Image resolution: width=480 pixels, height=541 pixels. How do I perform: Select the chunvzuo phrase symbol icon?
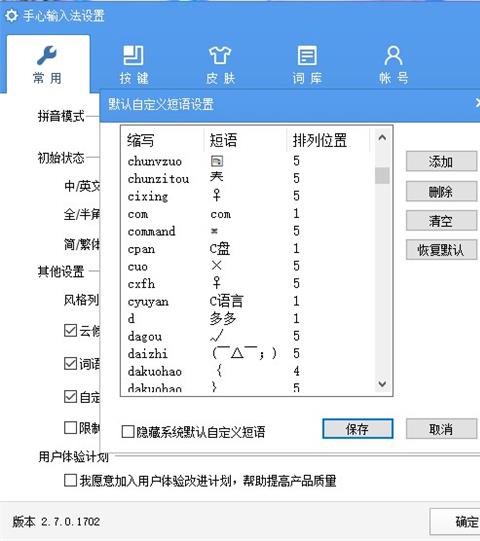point(217,161)
